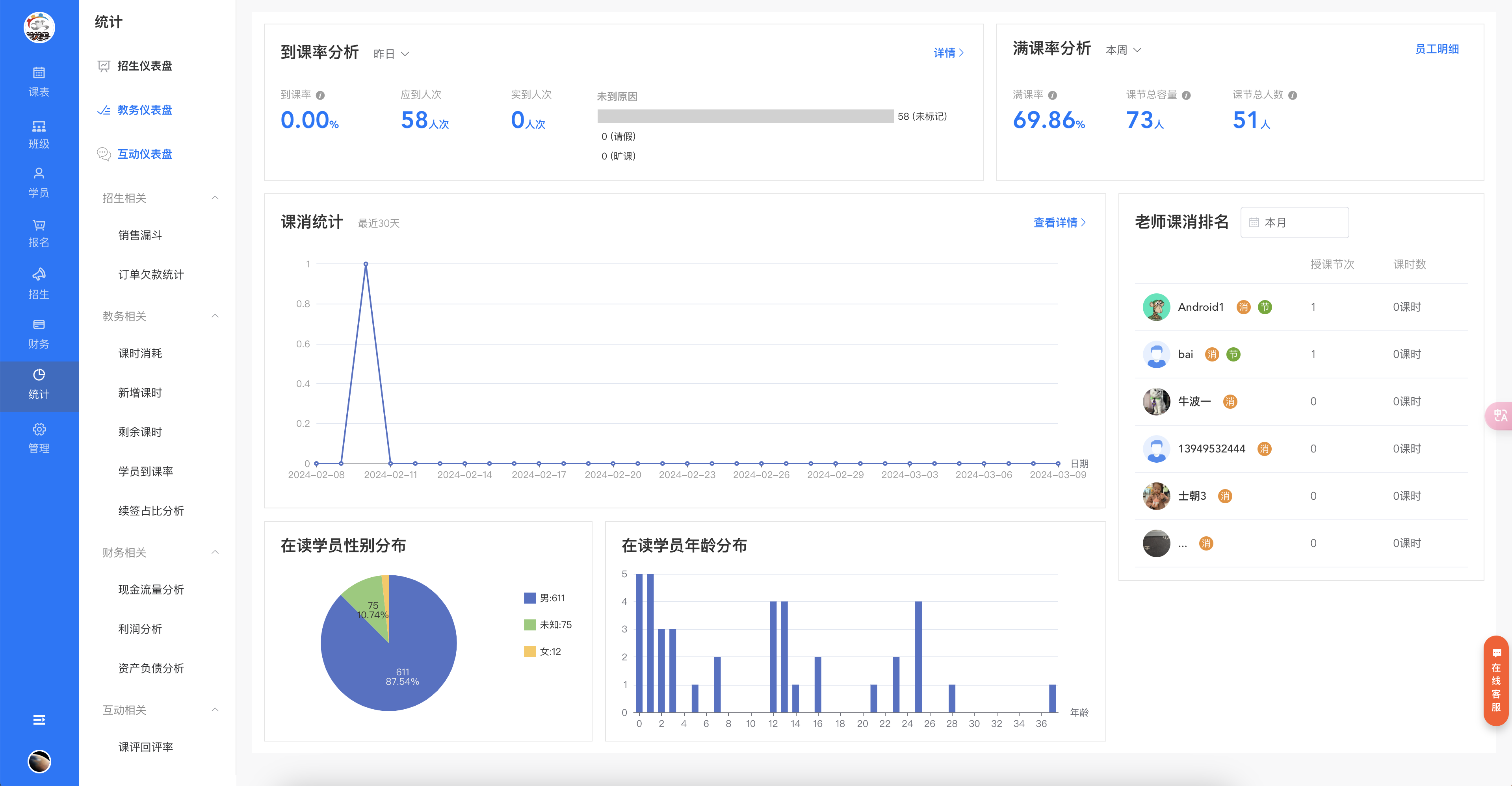The image size is (1512, 786).
Task: Click 士朝3's avatar in teacher ranking
Action: pyautogui.click(x=1156, y=496)
